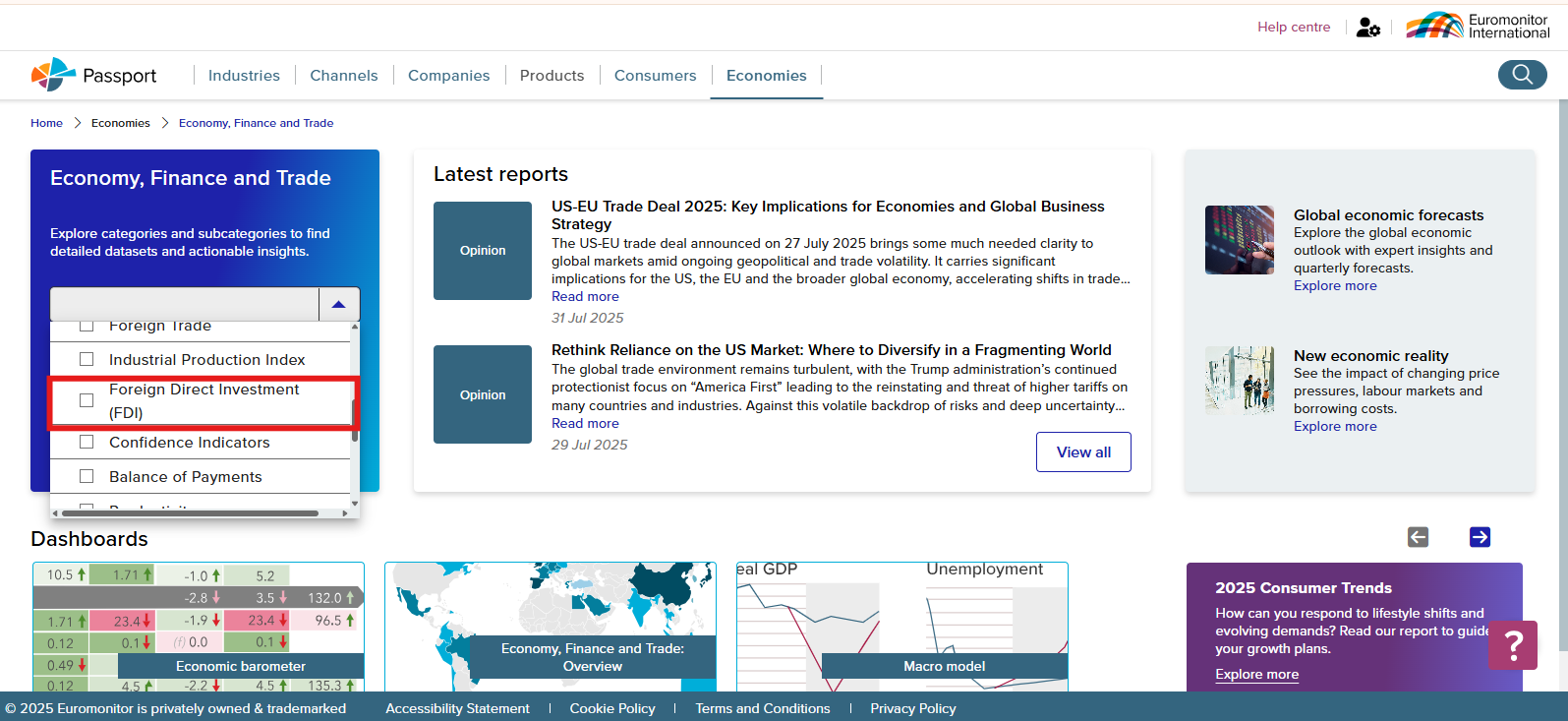
Task: Tick the Foreign Direct Investment (FDI) checkbox
Action: (87, 400)
